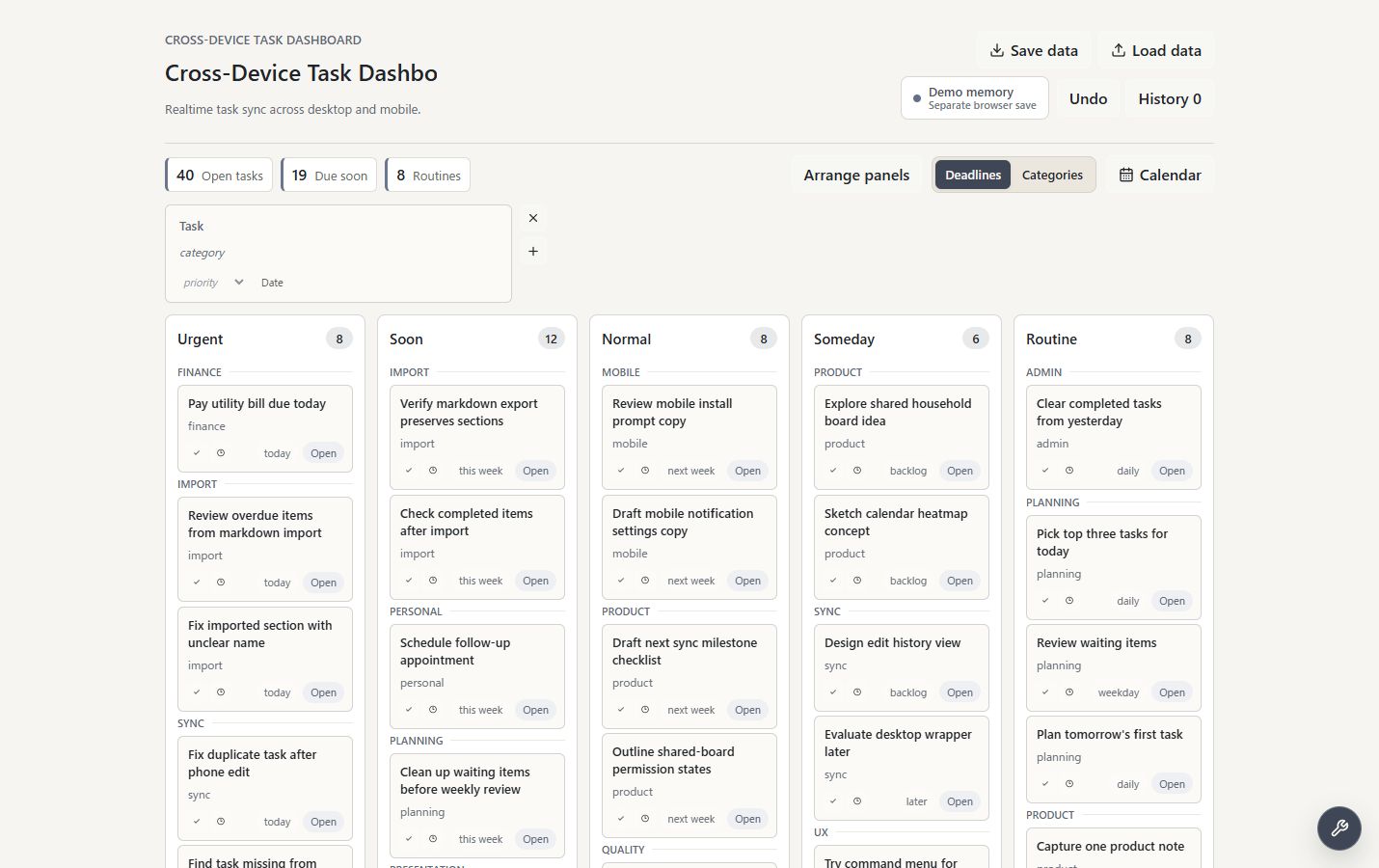
Task: Click the Task name input field
Action: click(x=338, y=226)
